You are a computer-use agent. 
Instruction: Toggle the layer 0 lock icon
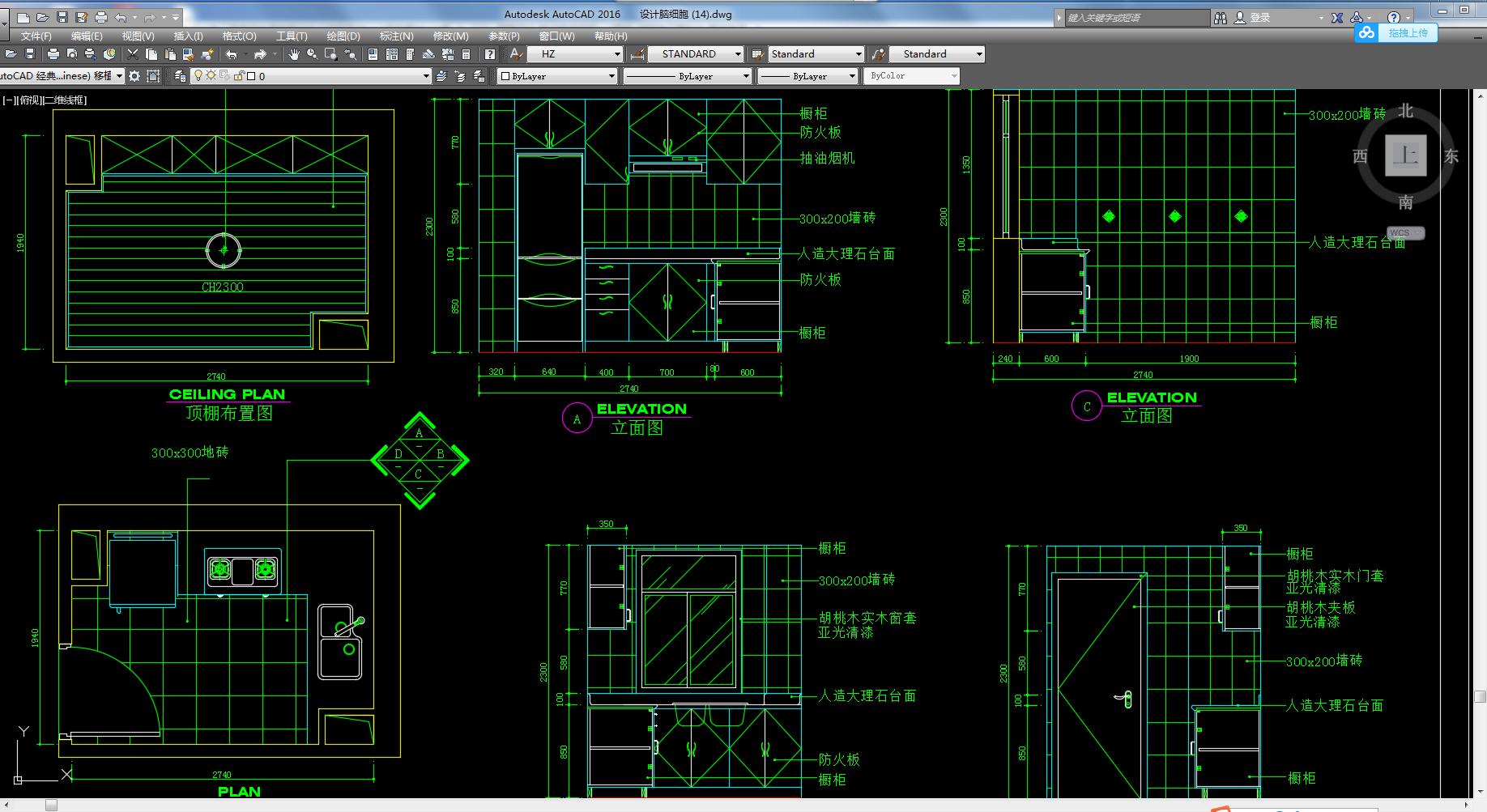click(239, 76)
